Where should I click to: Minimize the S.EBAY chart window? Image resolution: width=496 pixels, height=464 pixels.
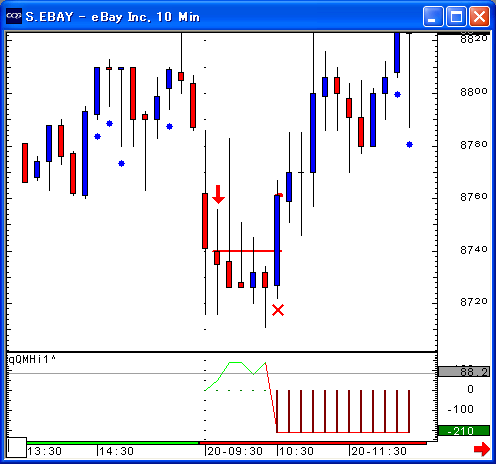433,16
